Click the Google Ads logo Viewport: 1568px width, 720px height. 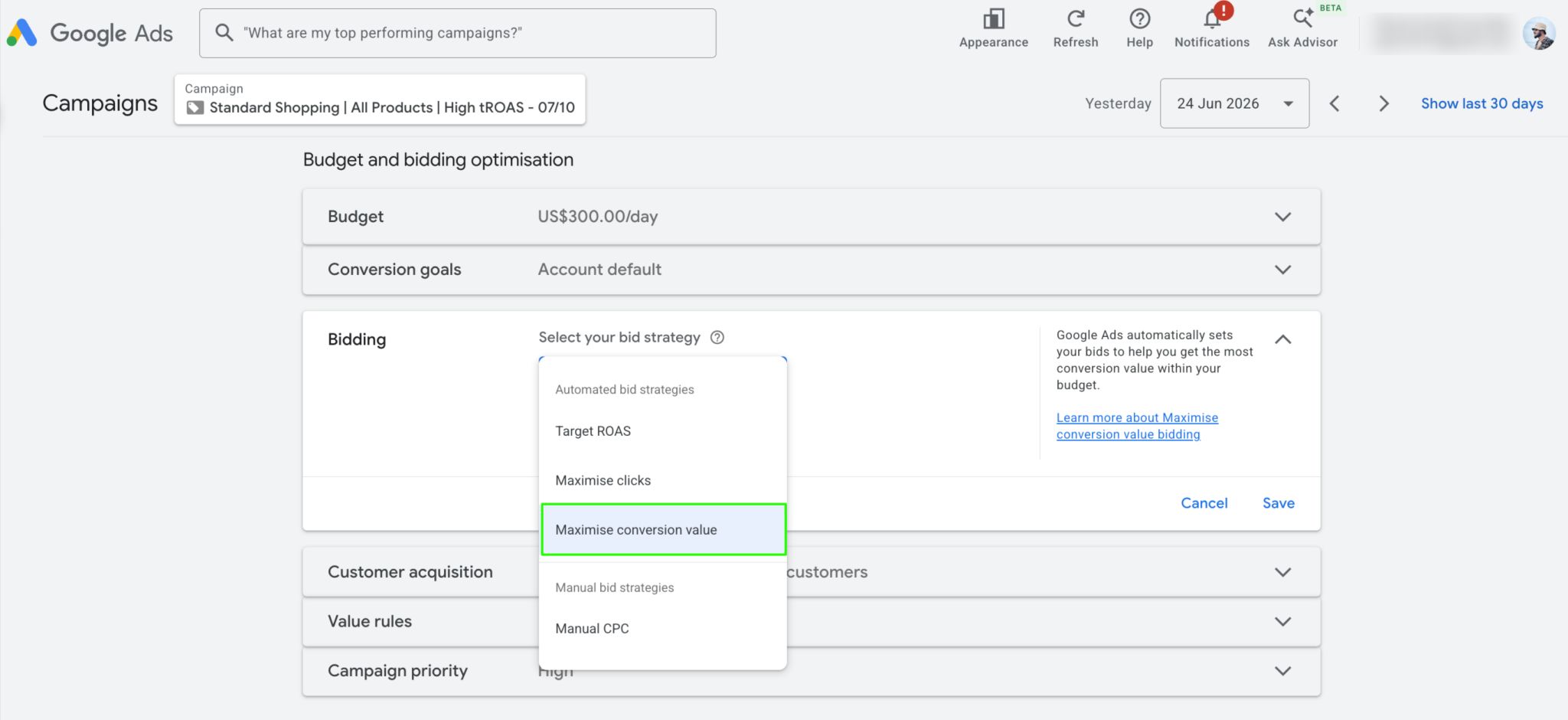90,33
